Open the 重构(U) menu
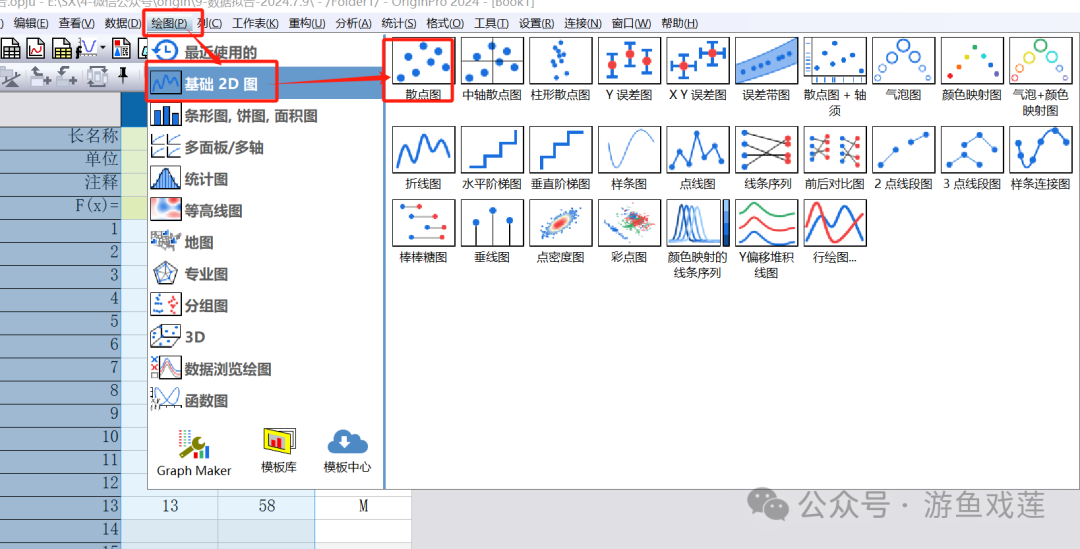This screenshot has height=549, width=1080. coord(307,23)
